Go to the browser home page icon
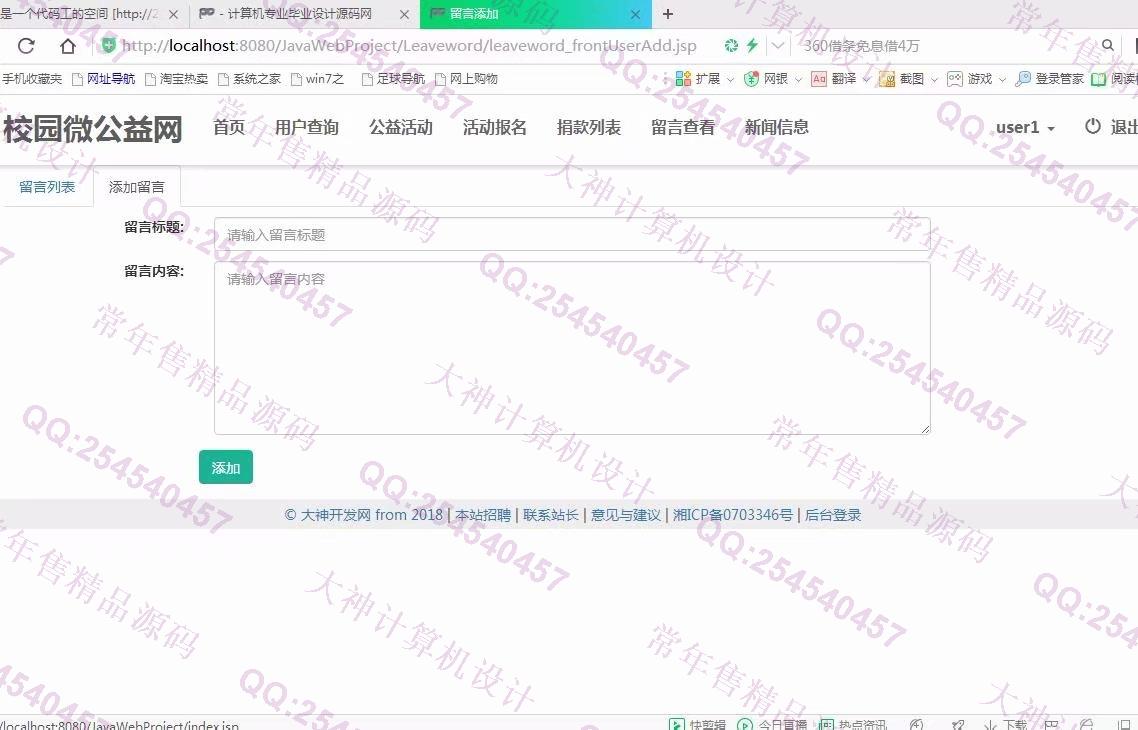Image resolution: width=1138 pixels, height=730 pixels. click(x=67, y=46)
